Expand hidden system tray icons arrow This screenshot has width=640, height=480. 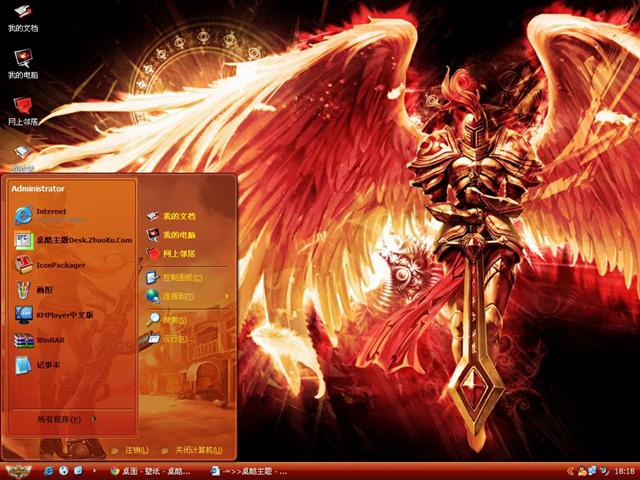(x=571, y=471)
